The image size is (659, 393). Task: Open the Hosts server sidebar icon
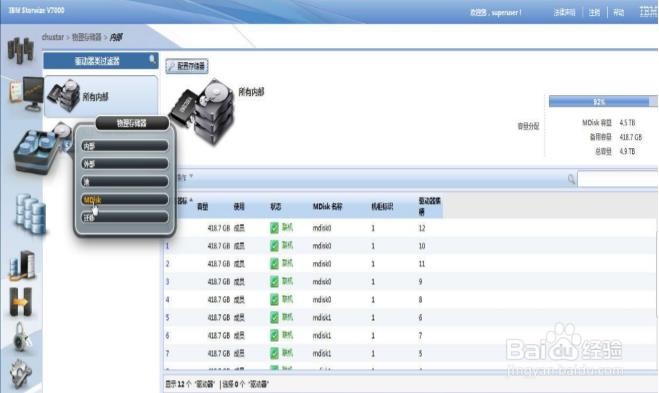(22, 266)
